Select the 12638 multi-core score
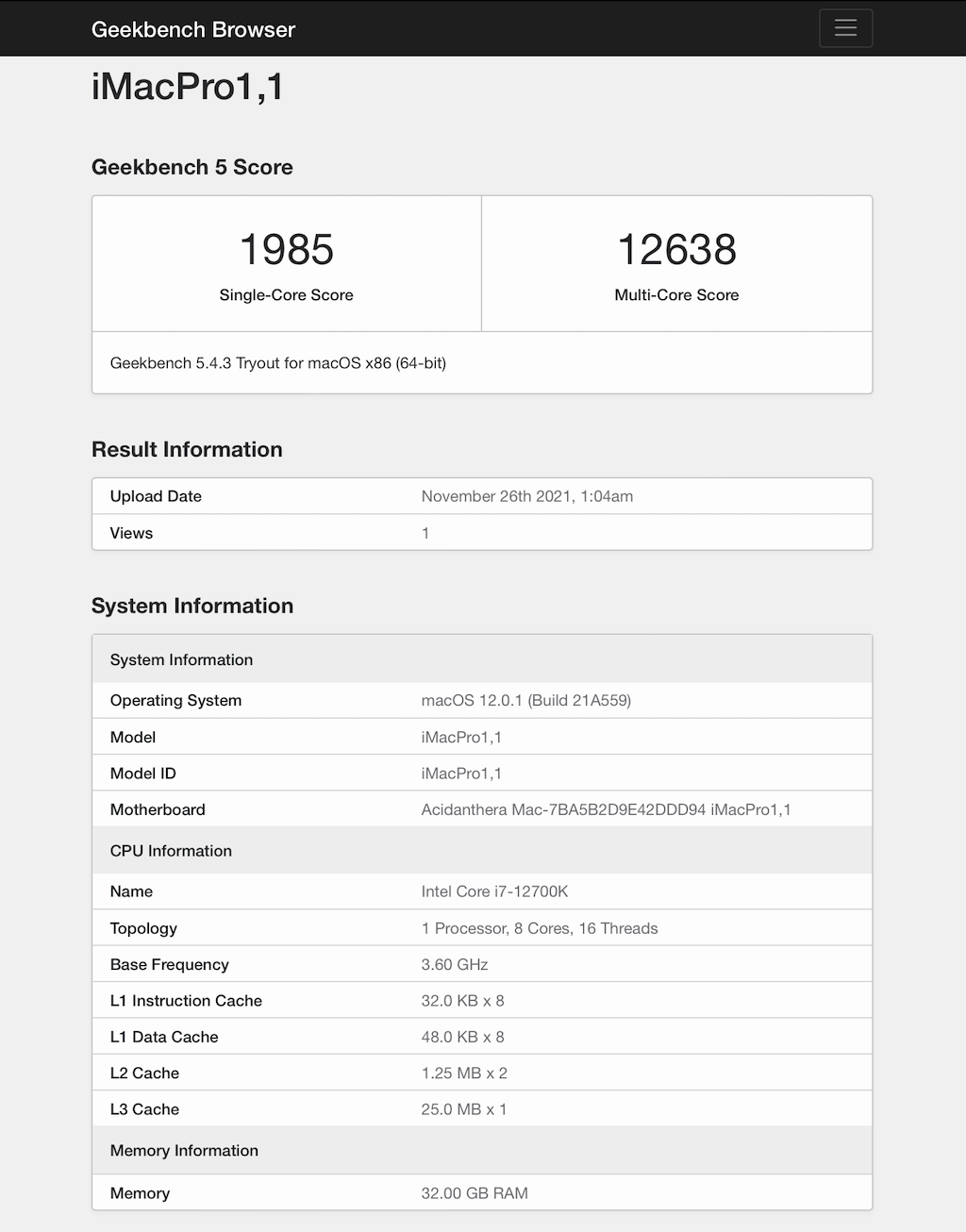The height and width of the screenshot is (1232, 966). click(x=676, y=250)
